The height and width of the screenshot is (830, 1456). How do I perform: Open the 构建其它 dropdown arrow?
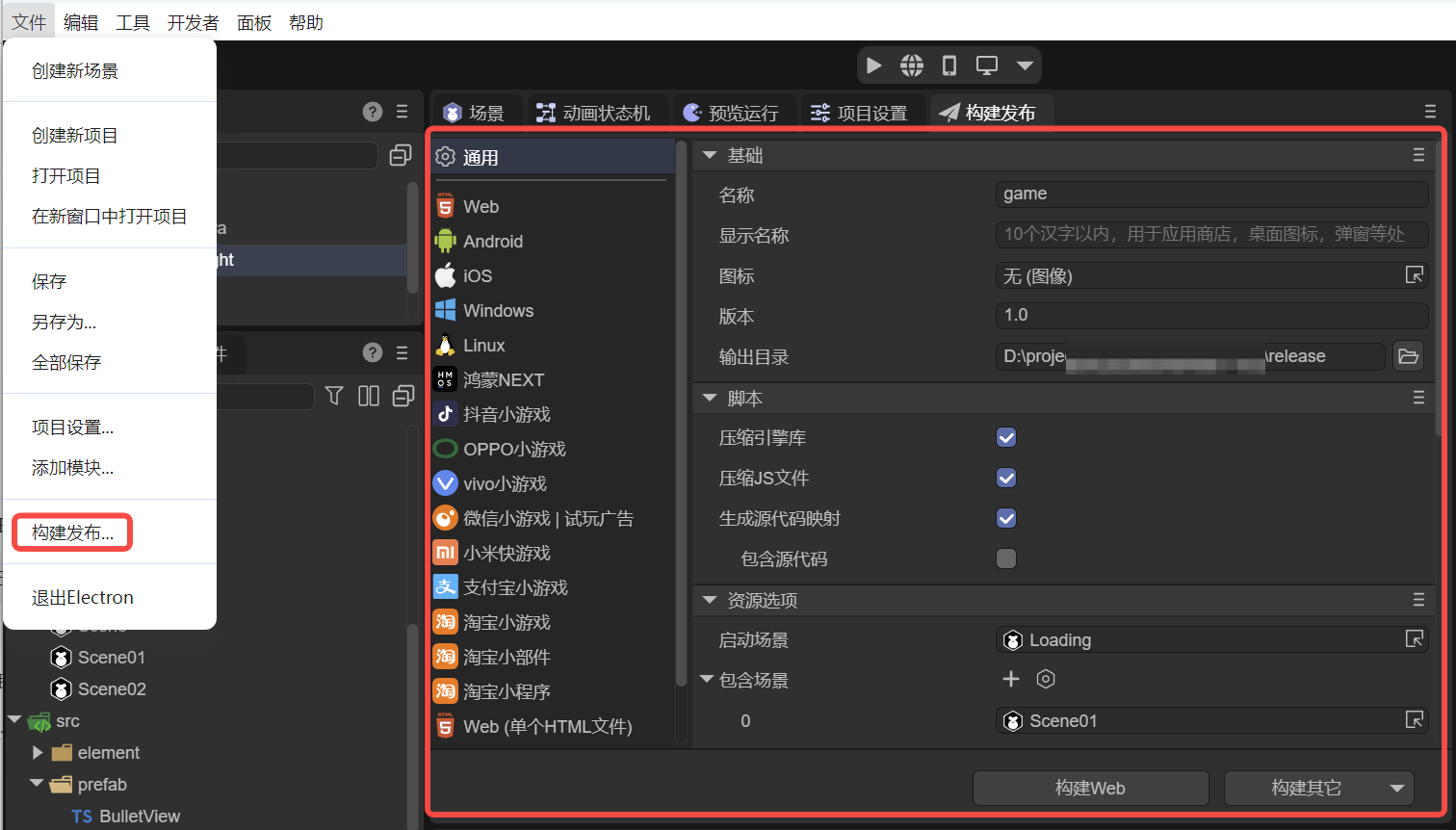click(1396, 789)
